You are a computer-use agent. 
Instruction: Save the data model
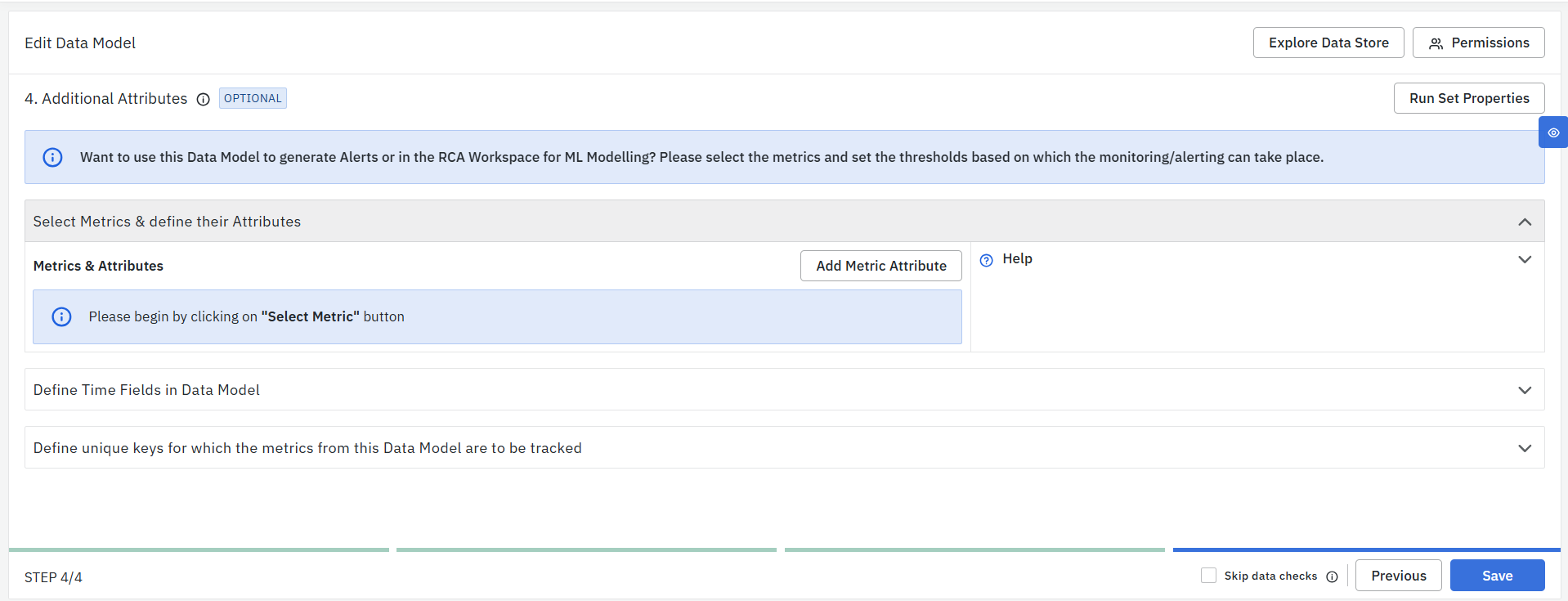click(x=1497, y=576)
